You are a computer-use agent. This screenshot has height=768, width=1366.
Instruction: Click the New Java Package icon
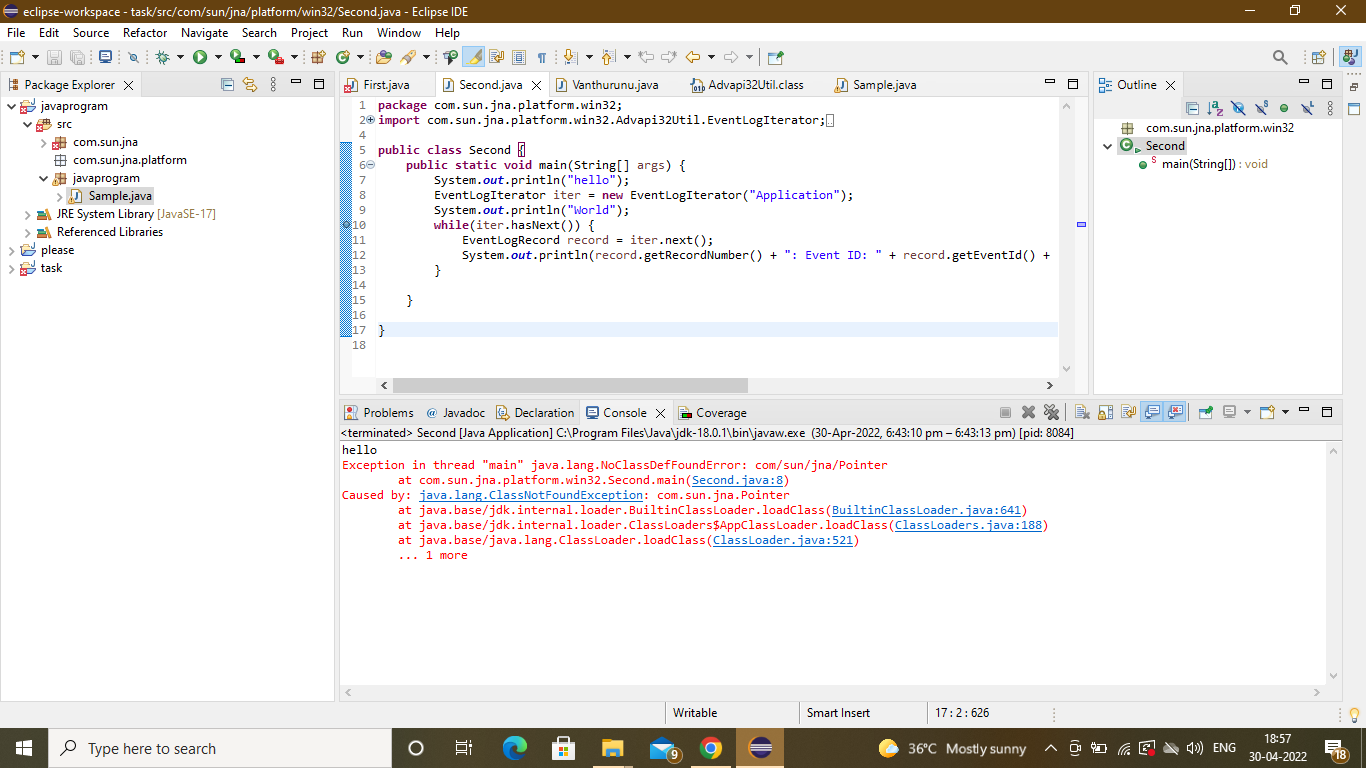point(319,58)
